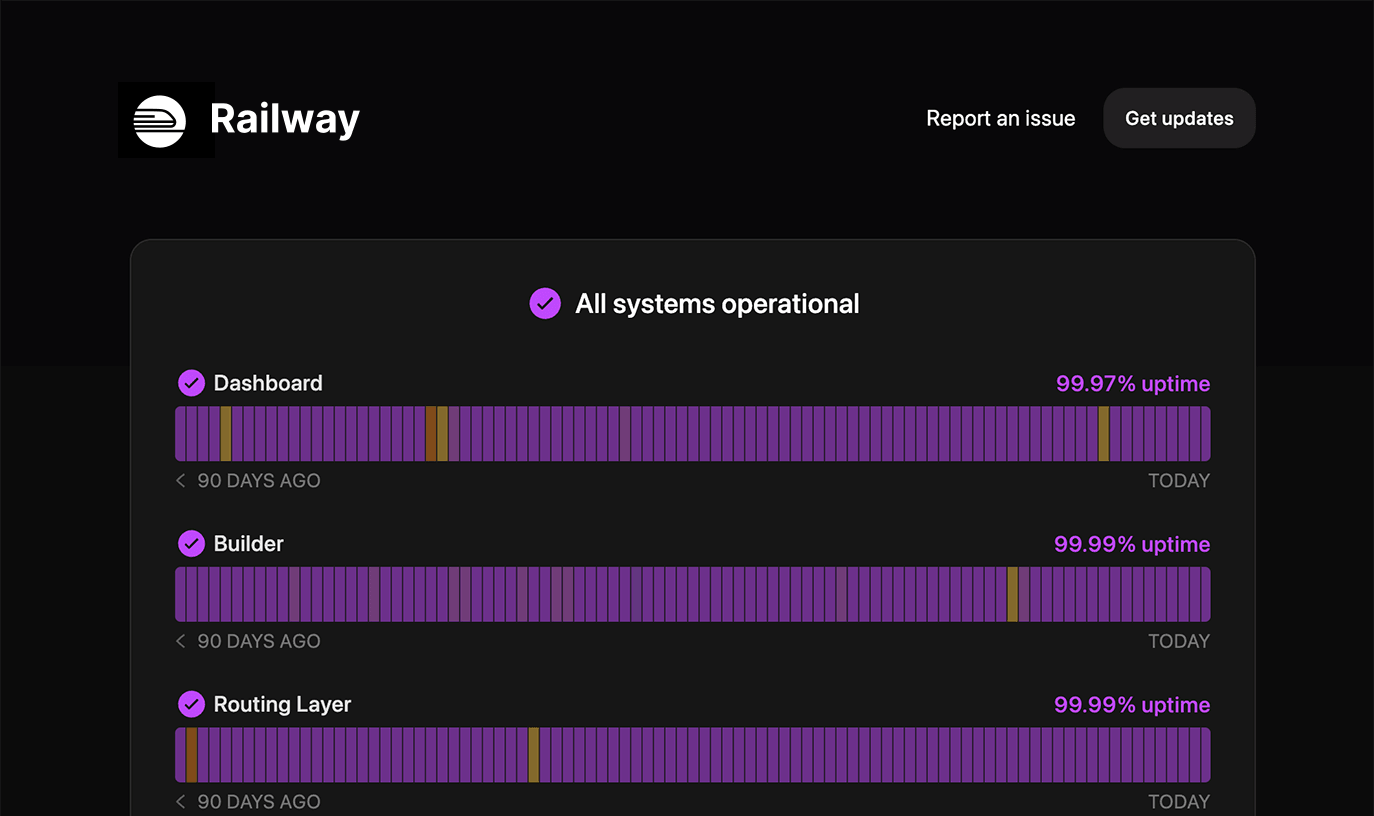Click the yellow bar mid Routing Layer timeline
The image size is (1374, 816).
[x=534, y=755]
